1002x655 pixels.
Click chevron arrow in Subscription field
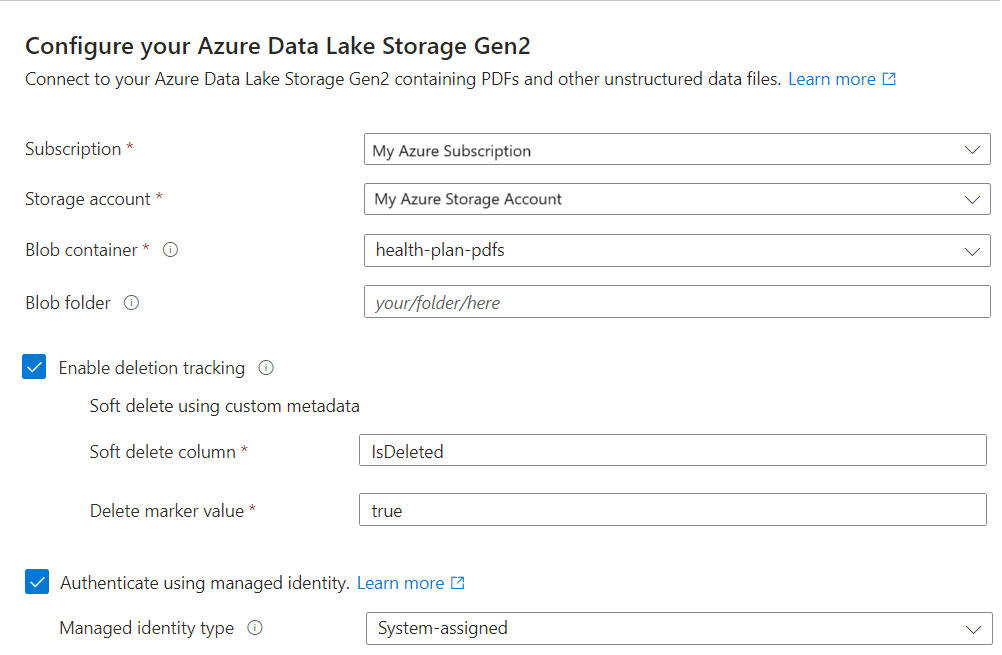972,150
